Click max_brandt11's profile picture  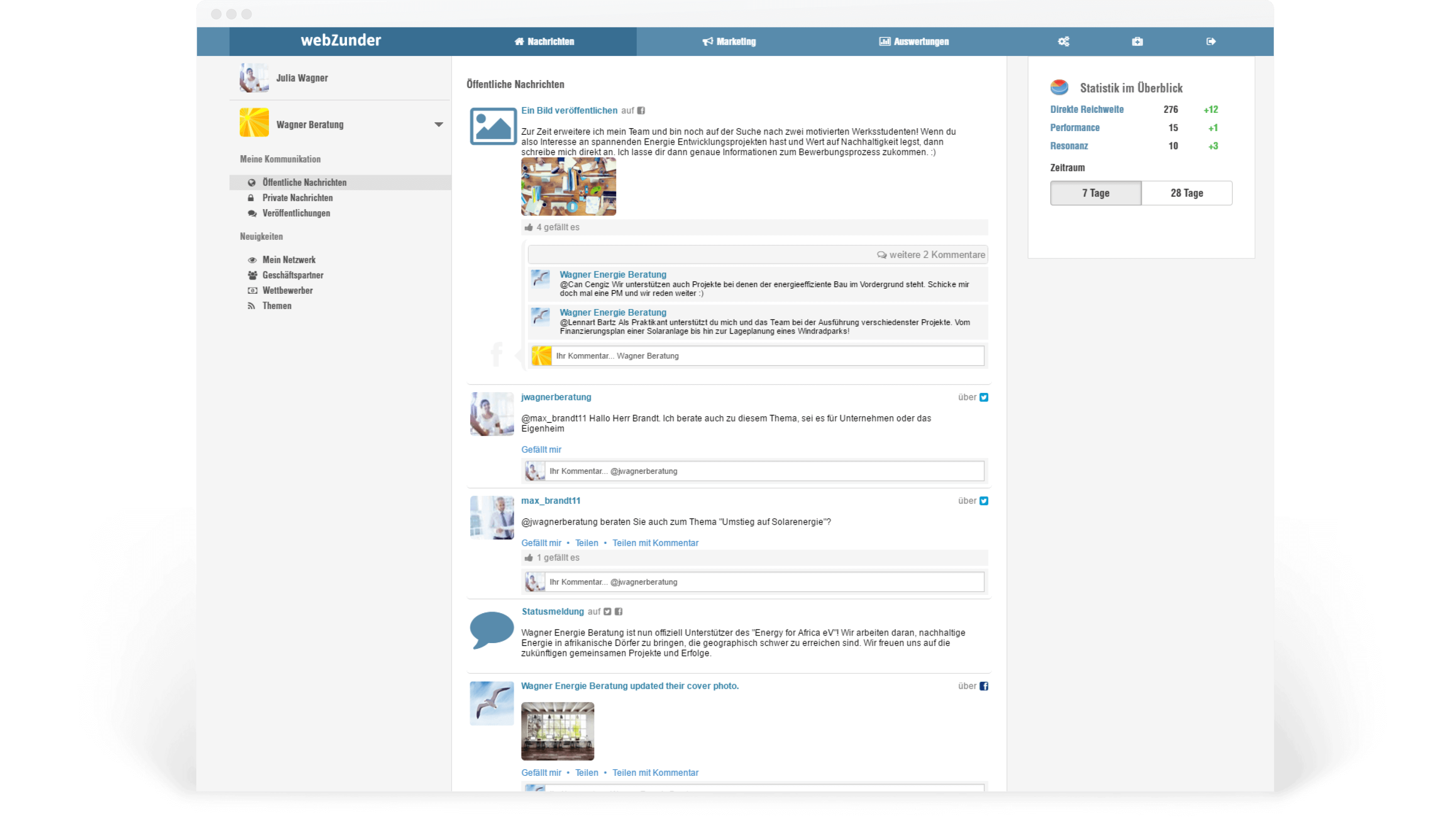(492, 517)
